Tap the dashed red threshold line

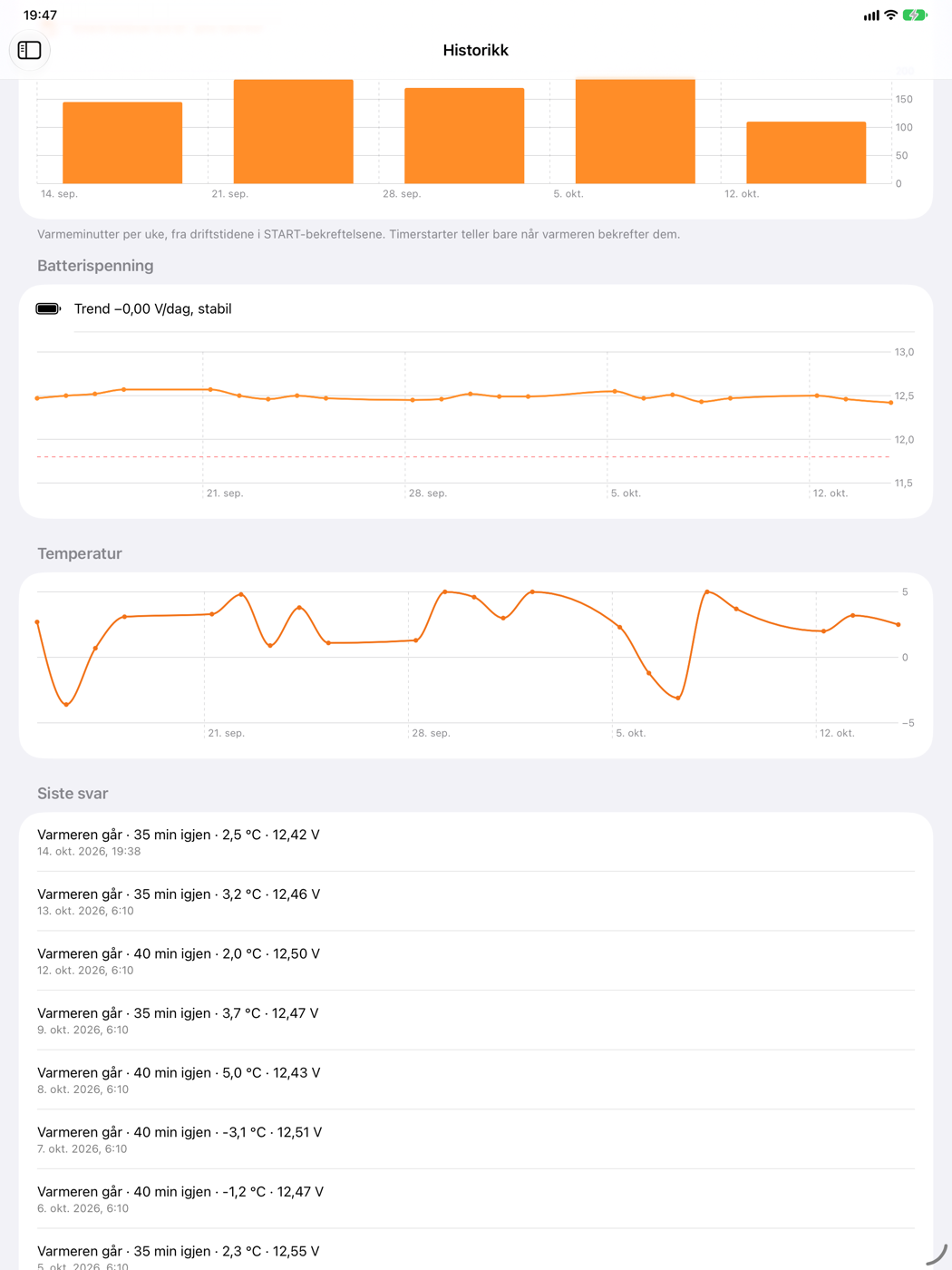click(x=462, y=456)
